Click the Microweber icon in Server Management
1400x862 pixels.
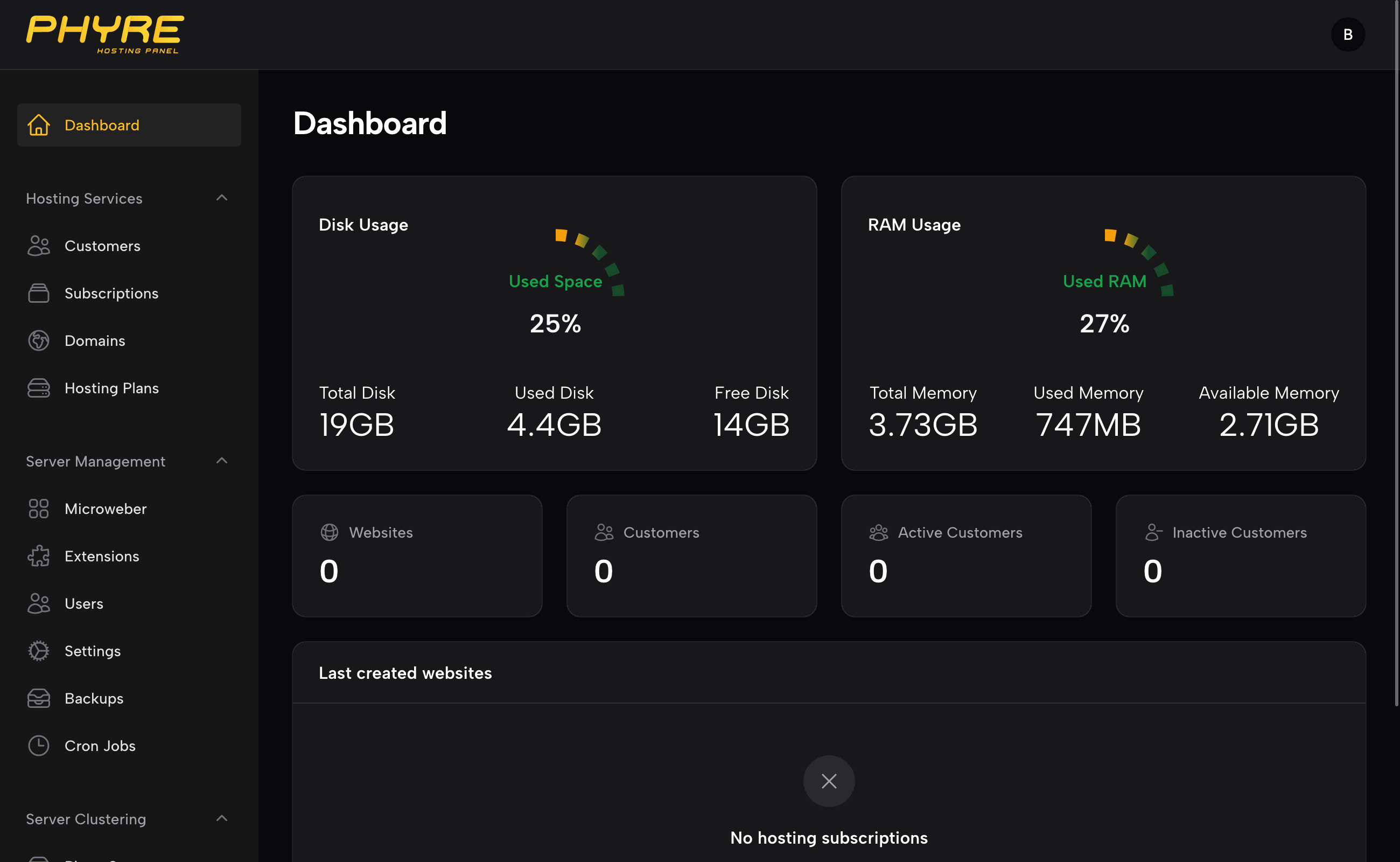click(38, 508)
